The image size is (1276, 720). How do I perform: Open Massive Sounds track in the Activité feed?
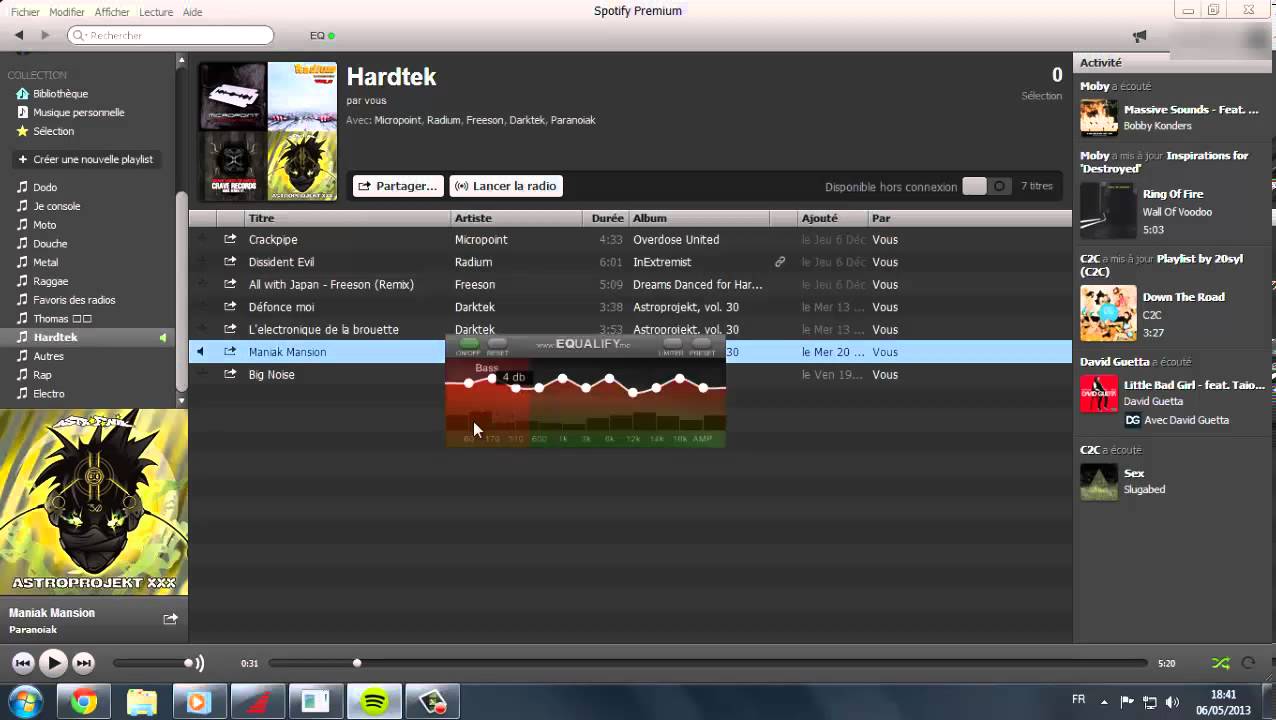pyautogui.click(x=1191, y=110)
